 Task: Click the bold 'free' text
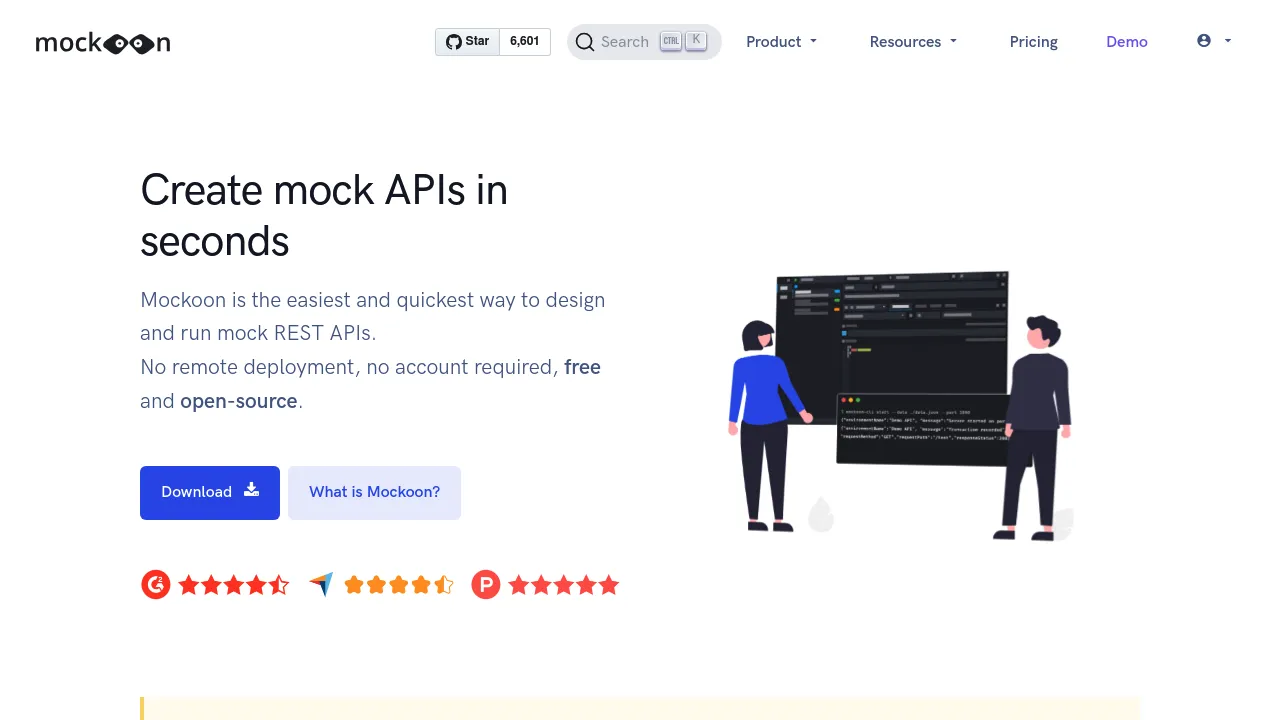[582, 367]
